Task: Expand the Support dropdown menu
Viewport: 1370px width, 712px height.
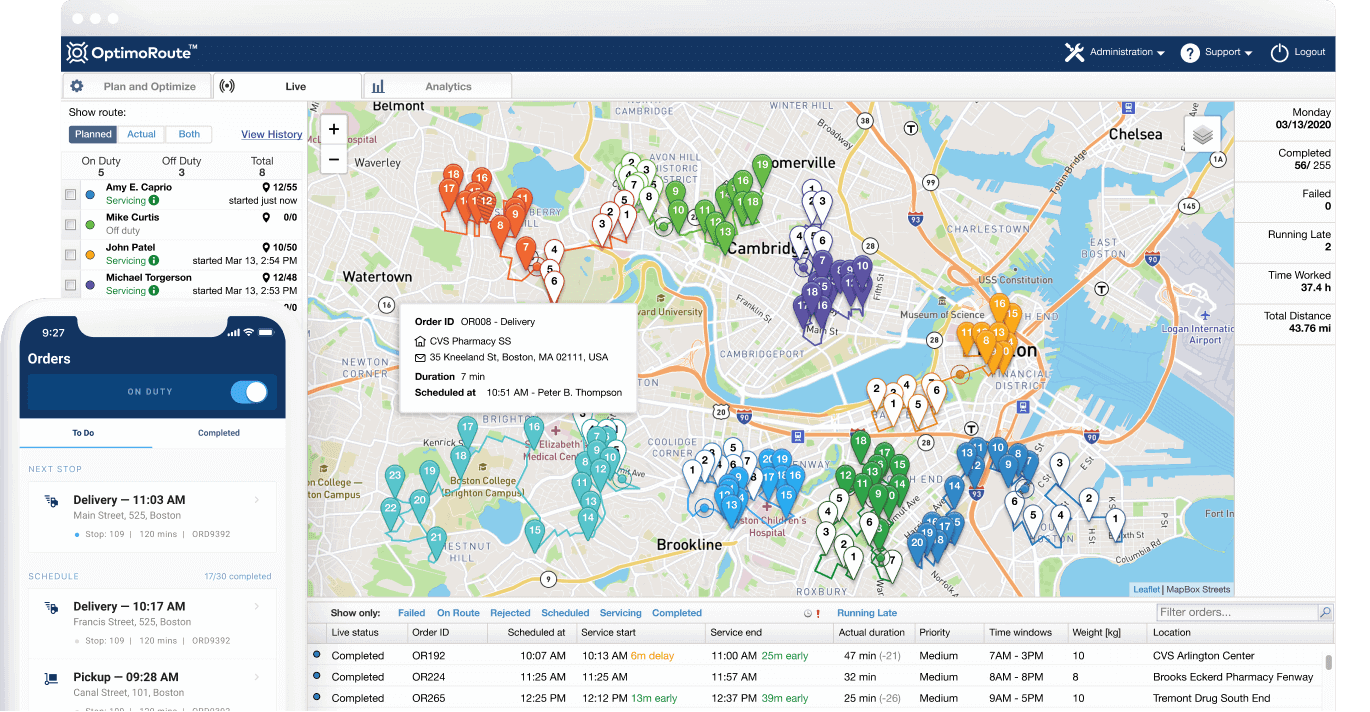Action: point(1229,53)
